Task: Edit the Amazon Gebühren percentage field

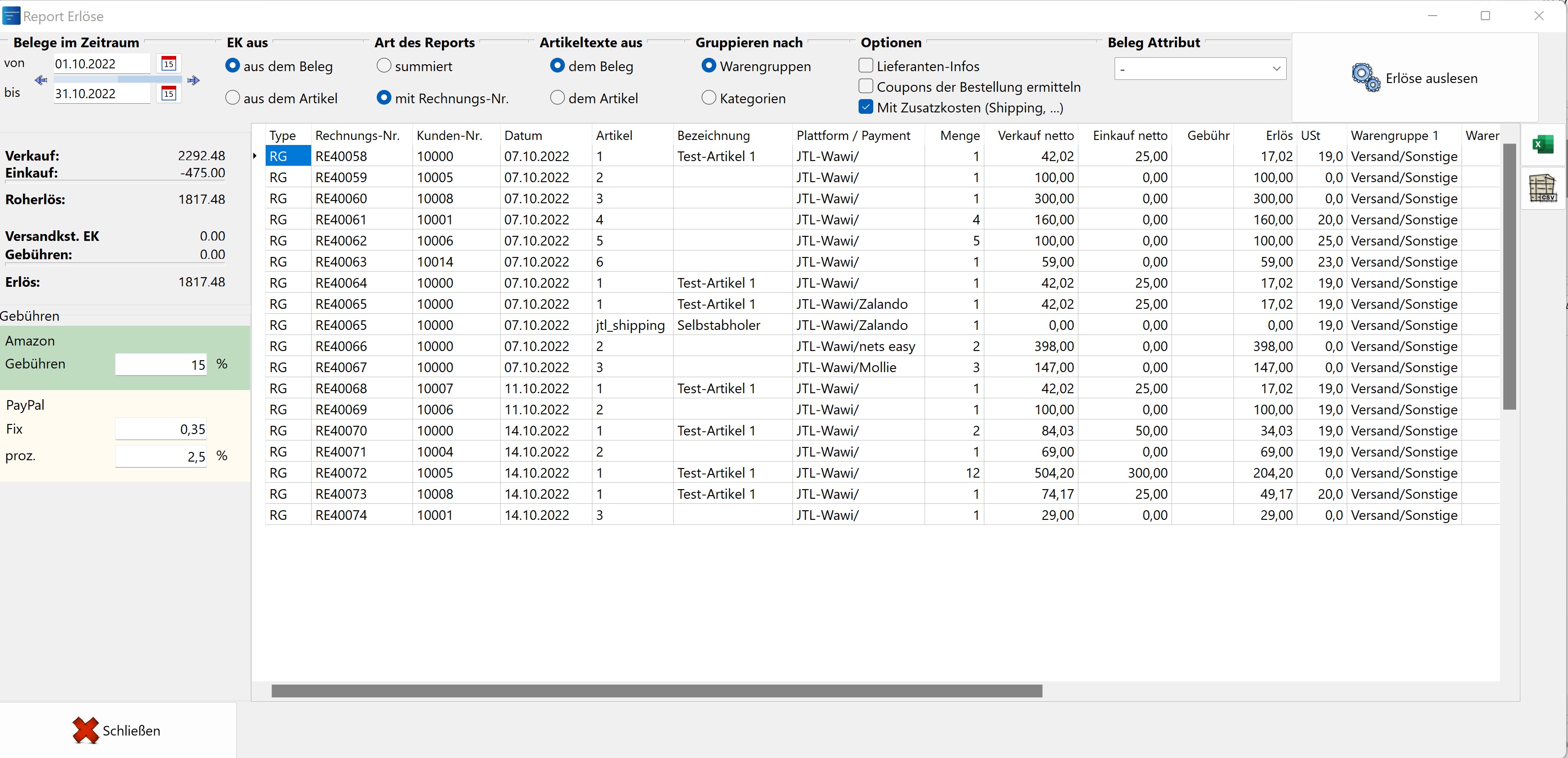Action: coord(161,364)
